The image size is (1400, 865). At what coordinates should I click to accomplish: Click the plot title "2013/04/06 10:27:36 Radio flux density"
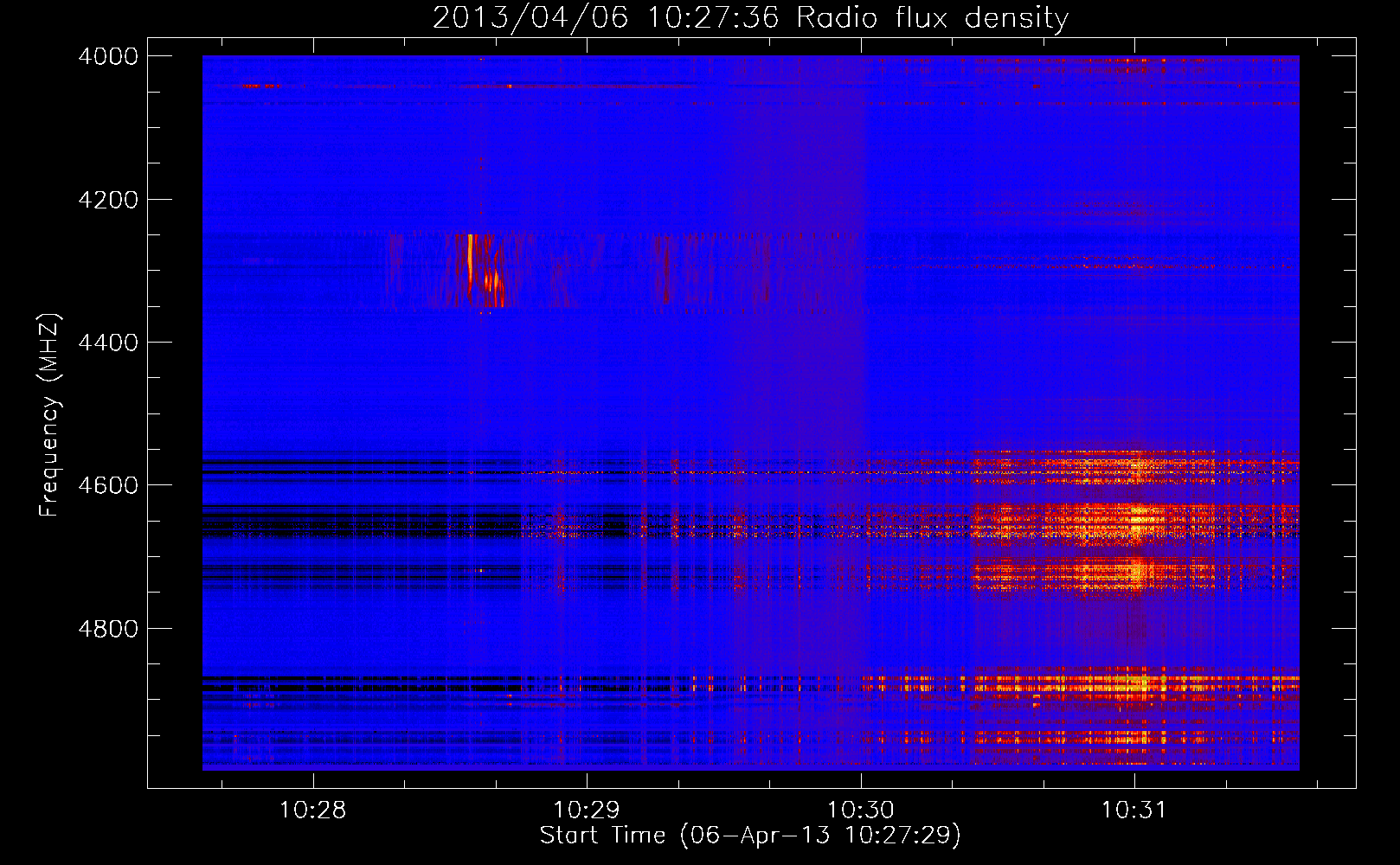point(750,17)
